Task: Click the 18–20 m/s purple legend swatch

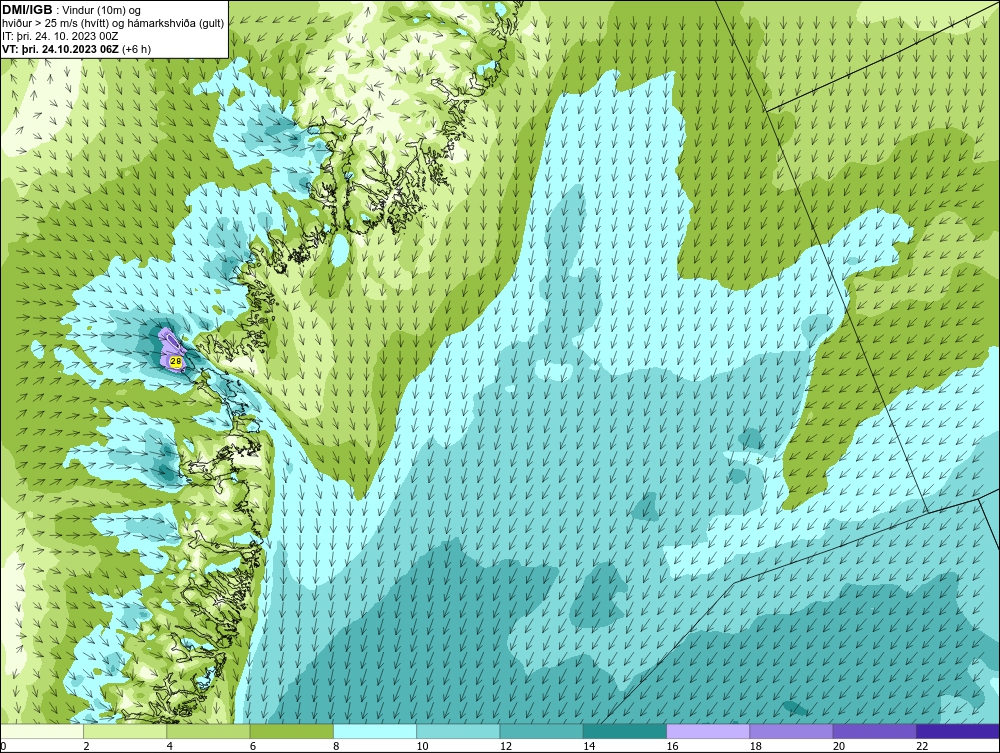Action: pos(791,731)
